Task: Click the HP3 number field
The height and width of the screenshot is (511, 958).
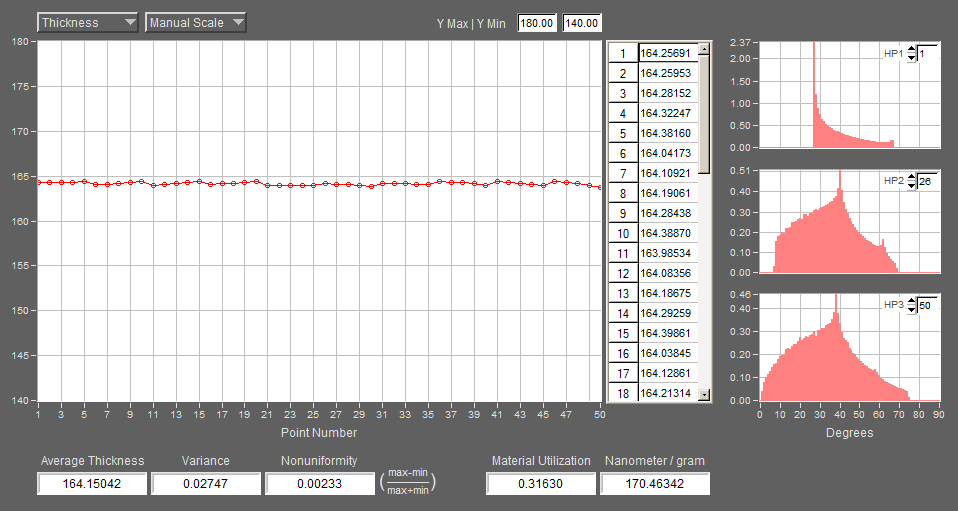Action: 928,305
